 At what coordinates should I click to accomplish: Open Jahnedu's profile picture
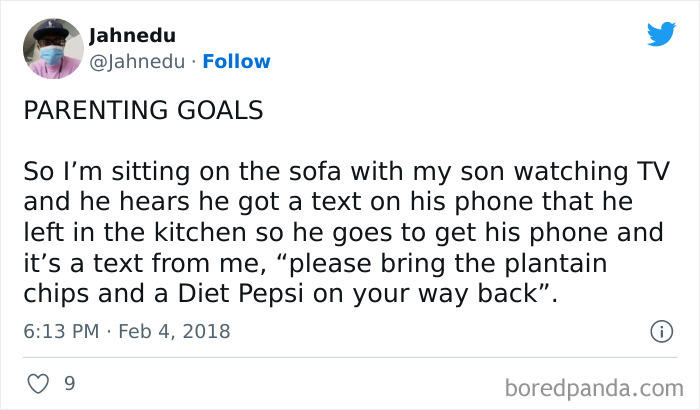point(51,48)
